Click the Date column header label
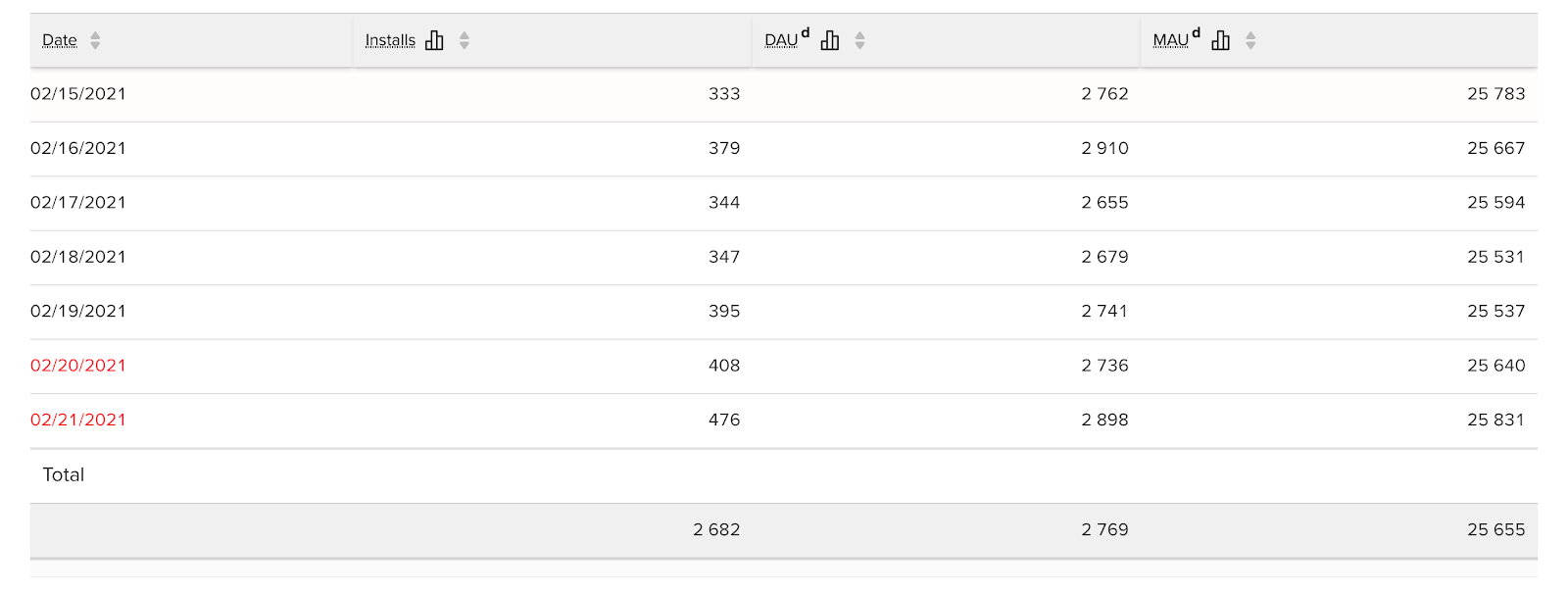This screenshot has width=1568, height=594. pos(60,40)
